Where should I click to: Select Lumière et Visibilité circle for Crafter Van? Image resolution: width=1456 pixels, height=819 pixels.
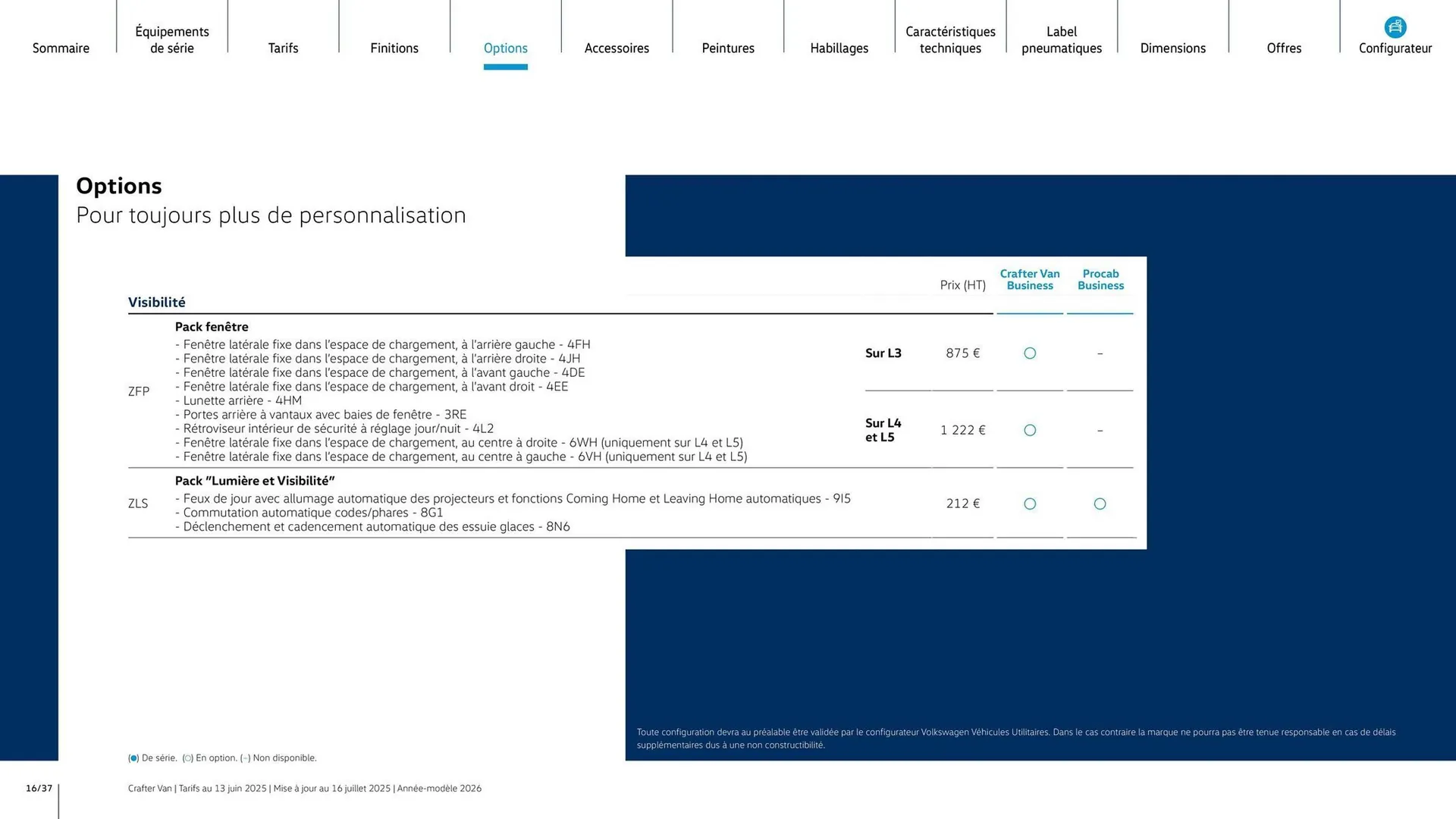(x=1030, y=504)
